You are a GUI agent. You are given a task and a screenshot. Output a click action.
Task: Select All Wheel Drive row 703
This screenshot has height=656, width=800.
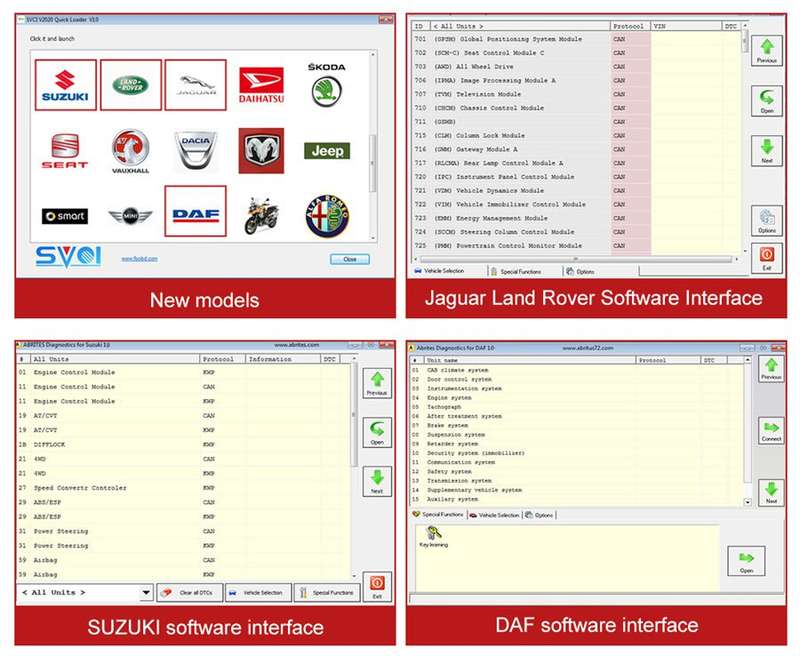click(577, 66)
